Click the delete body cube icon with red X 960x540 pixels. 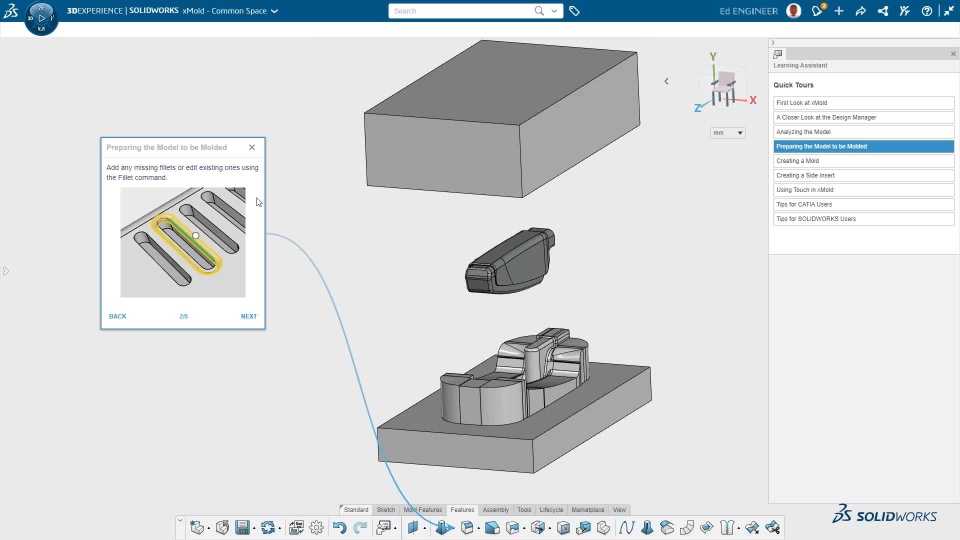point(563,527)
